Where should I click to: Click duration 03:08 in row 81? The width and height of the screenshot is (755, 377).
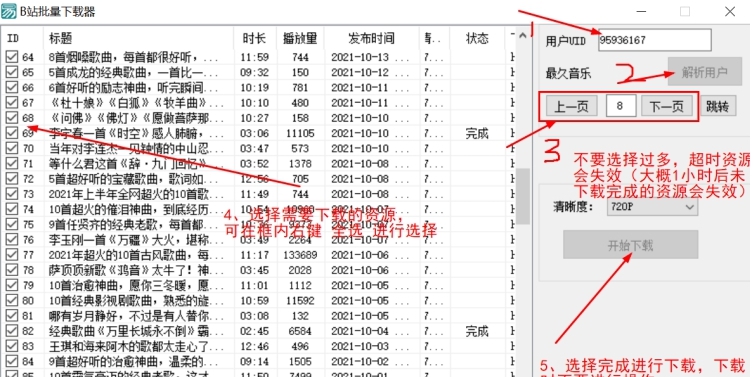coord(254,316)
